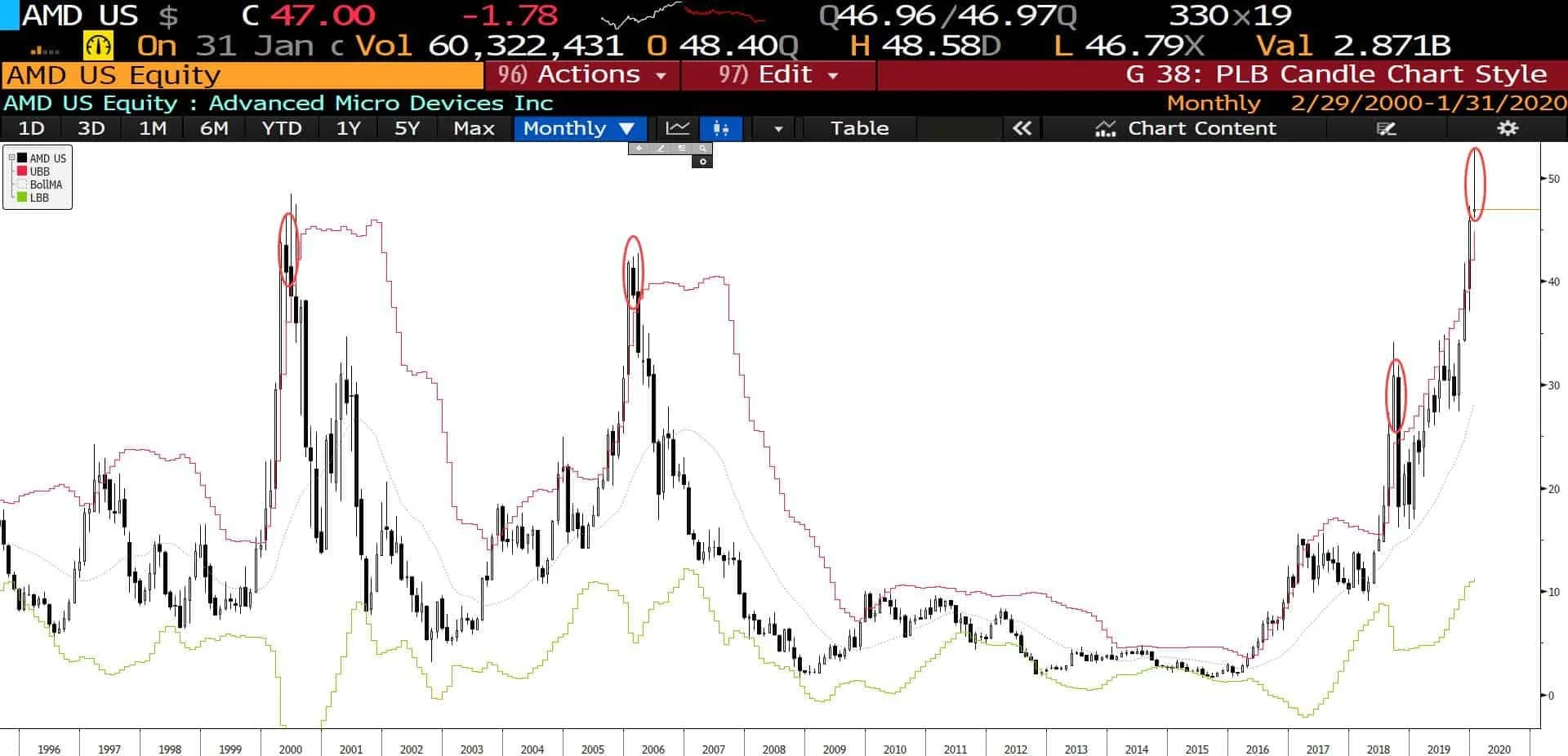Select list tool in mini toolbar
The height and width of the screenshot is (756, 1568).
pyautogui.click(x=681, y=149)
